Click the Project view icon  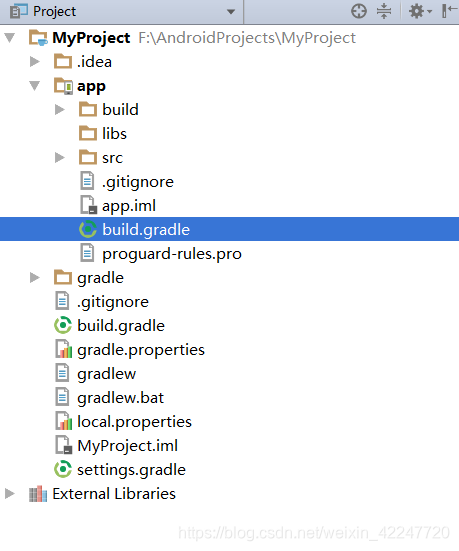tap(18, 11)
